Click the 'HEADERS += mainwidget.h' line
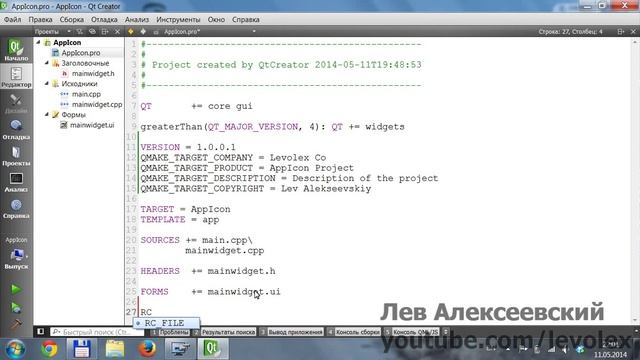 [208, 271]
